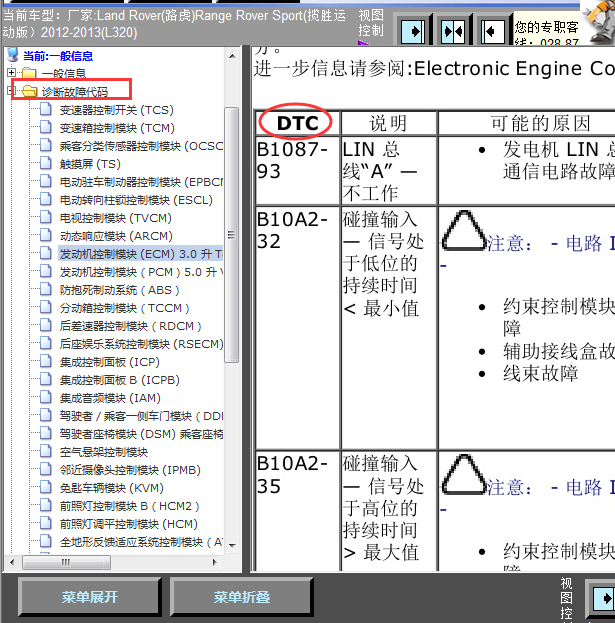Open 分动箱控制模块 (TCCM) item
The width and height of the screenshot is (615, 623).
(x=124, y=308)
